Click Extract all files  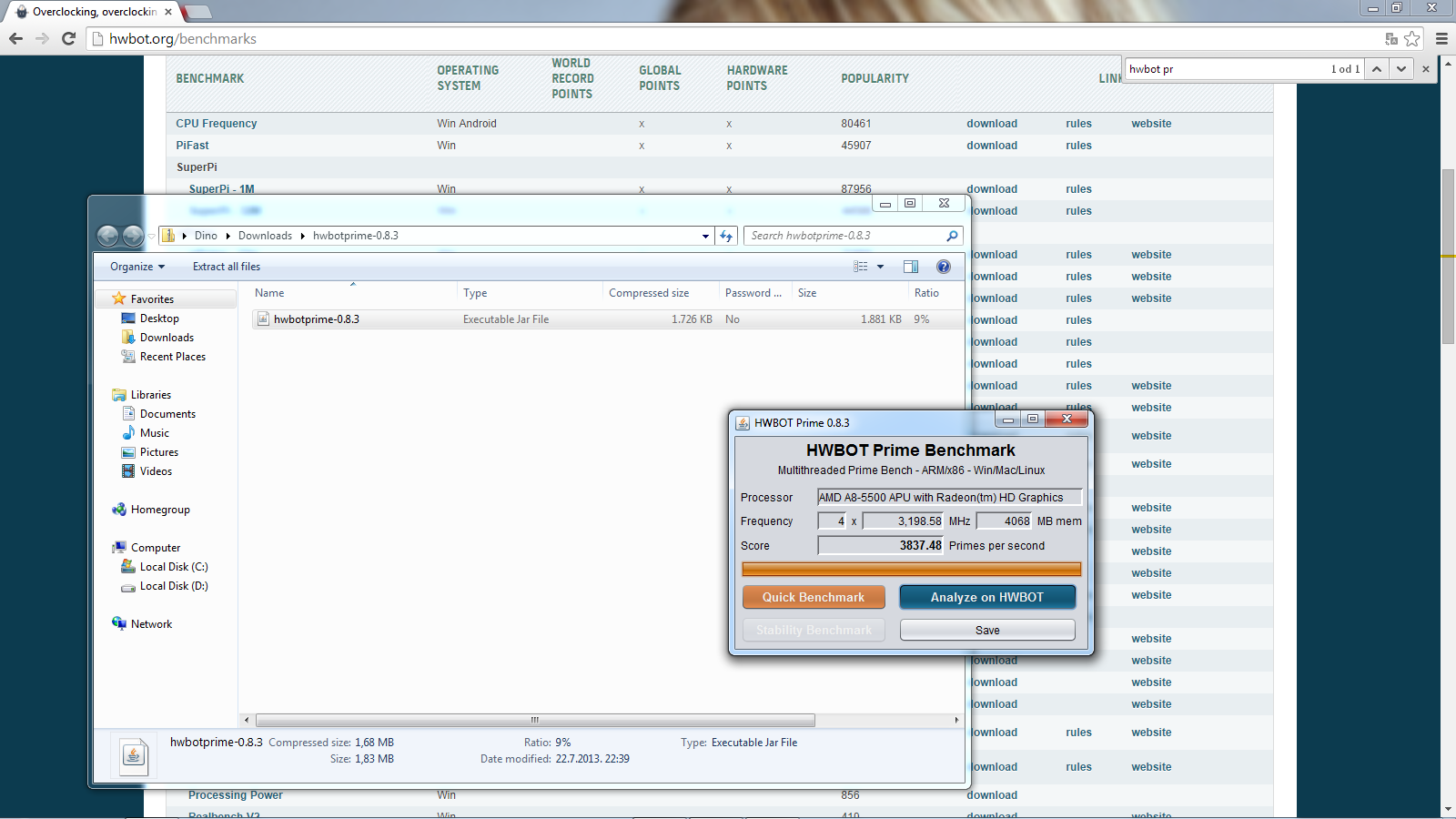(227, 267)
